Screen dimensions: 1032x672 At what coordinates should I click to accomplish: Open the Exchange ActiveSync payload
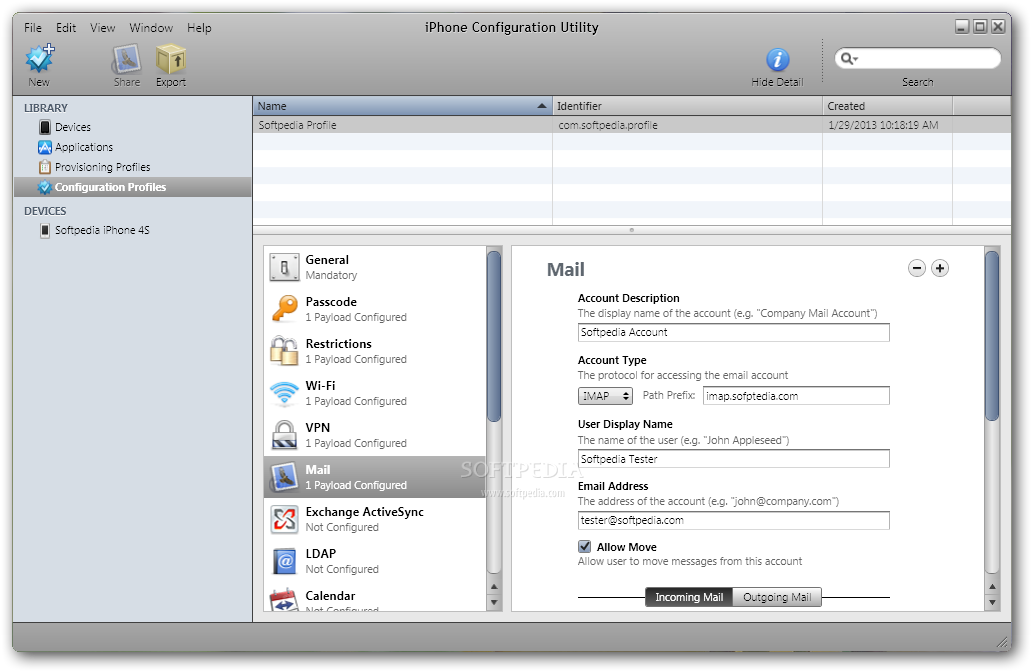point(375,519)
